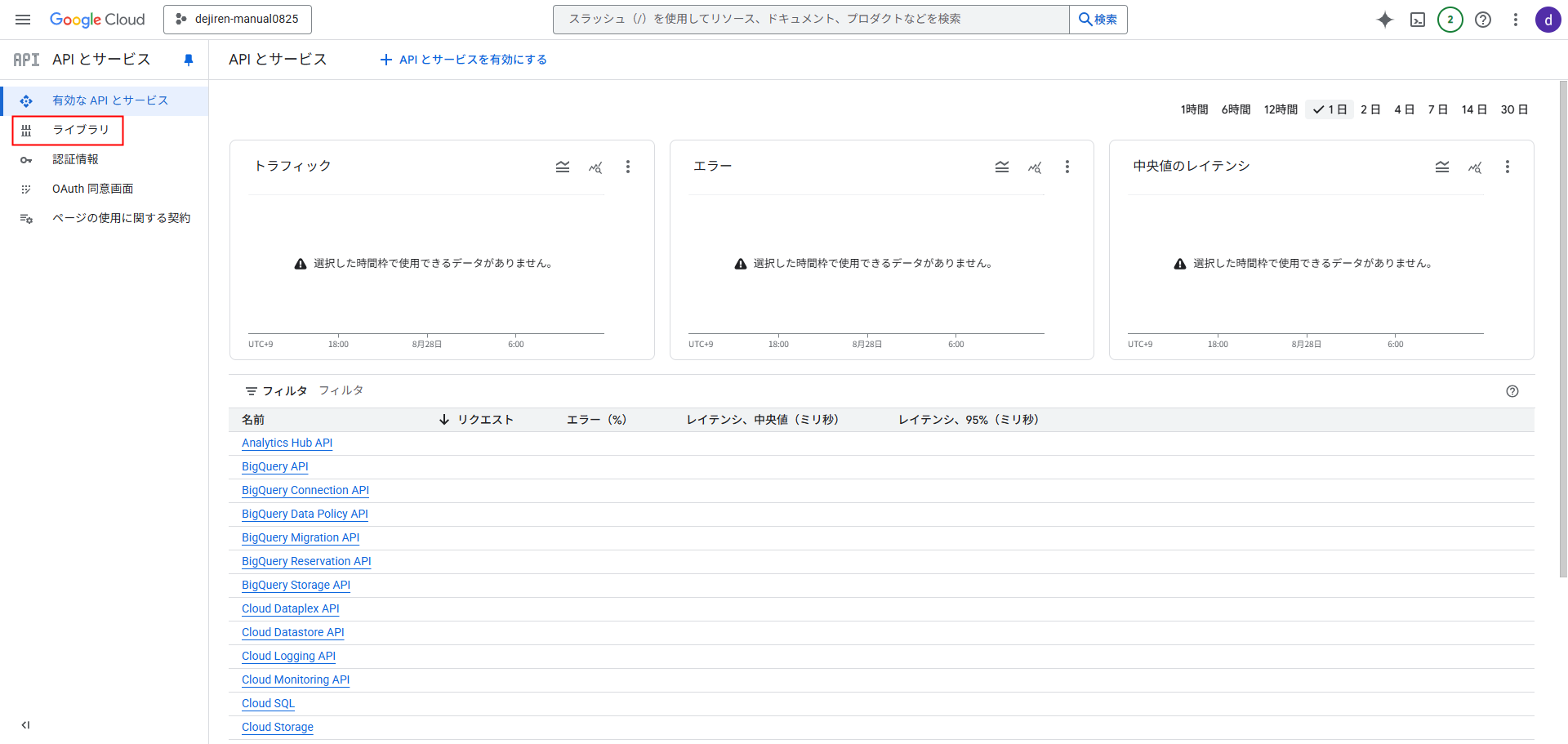1568x744 pixels.
Task: Open ライブラリ in the sidebar
Action: click(80, 130)
